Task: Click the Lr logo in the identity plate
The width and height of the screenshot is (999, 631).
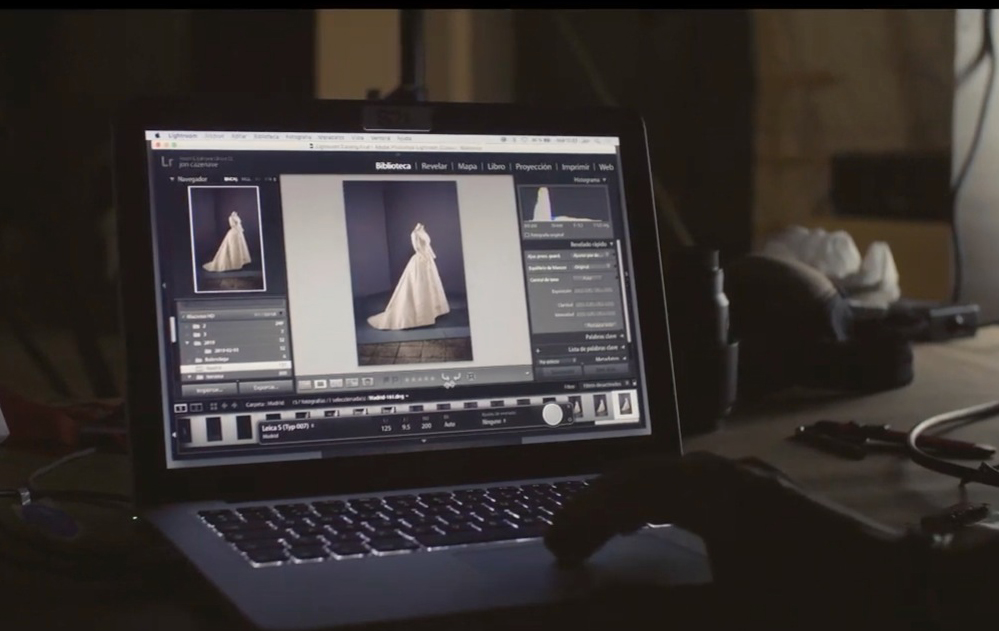Action: pyautogui.click(x=167, y=161)
